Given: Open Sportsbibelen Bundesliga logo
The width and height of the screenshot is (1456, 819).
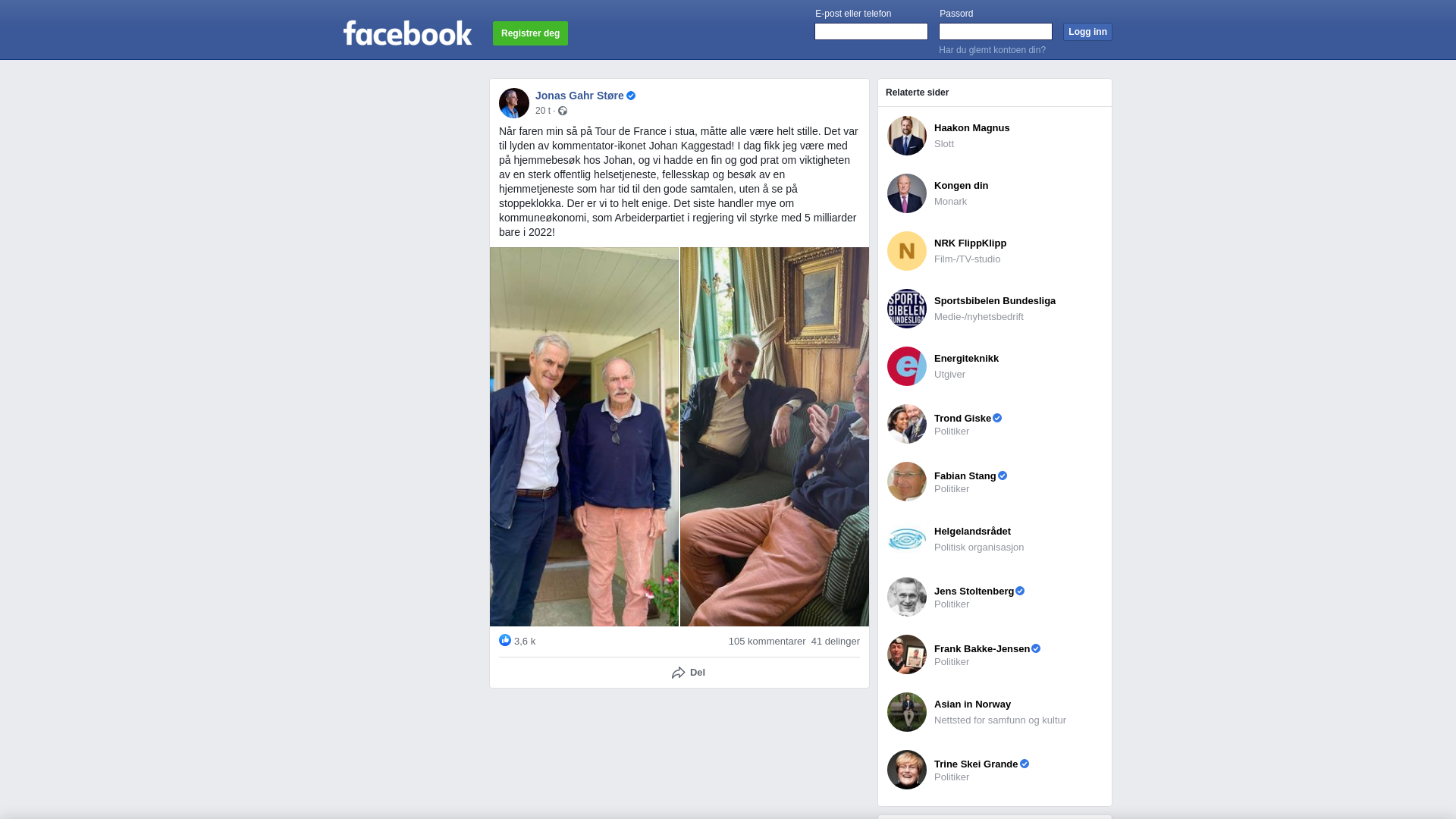Looking at the screenshot, I should (x=907, y=309).
